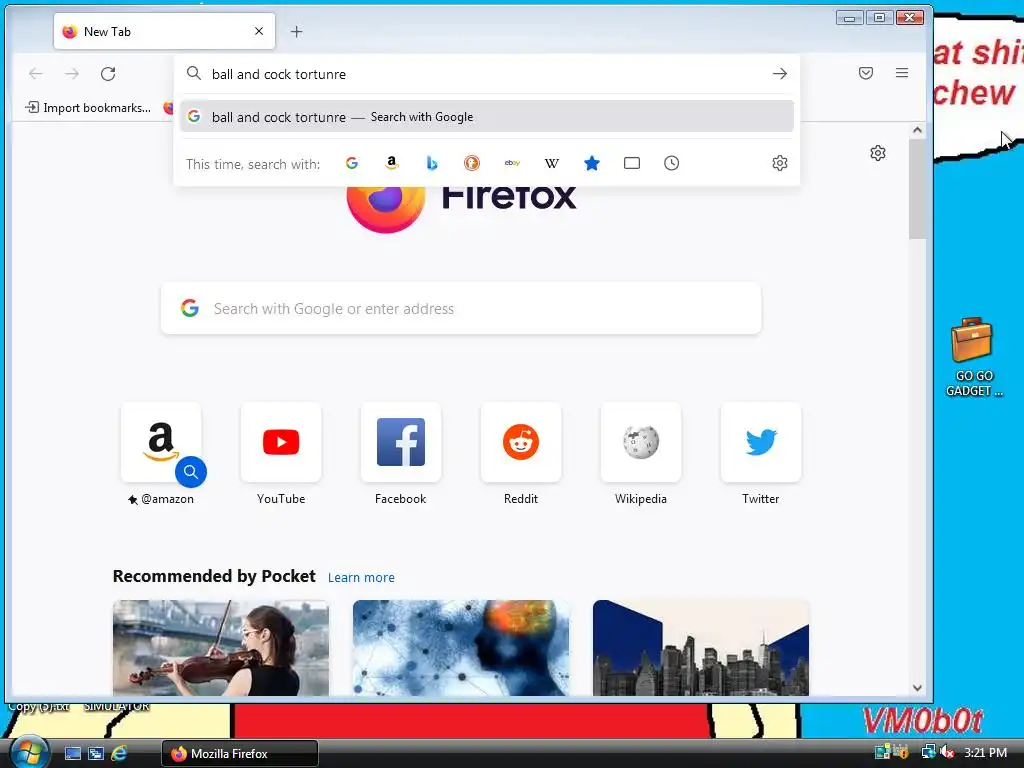Click the address bar text field
Image resolution: width=1024 pixels, height=768 pixels.
[x=487, y=74]
